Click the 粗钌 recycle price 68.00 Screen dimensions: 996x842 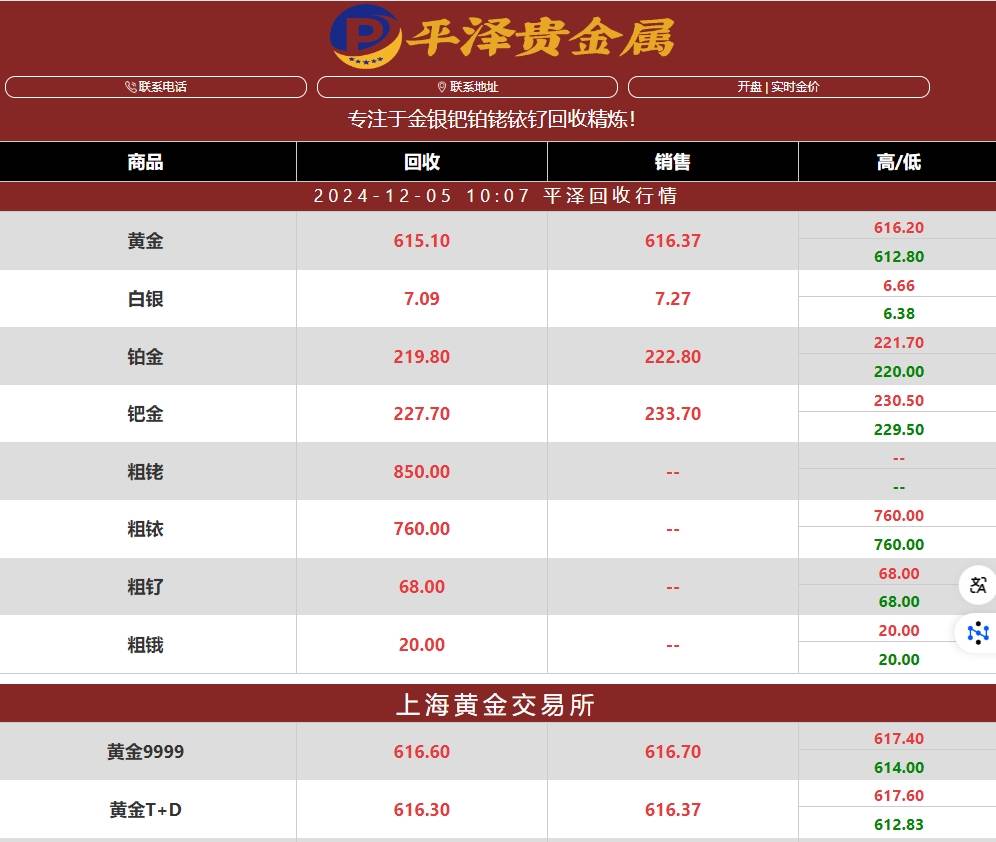point(422,586)
